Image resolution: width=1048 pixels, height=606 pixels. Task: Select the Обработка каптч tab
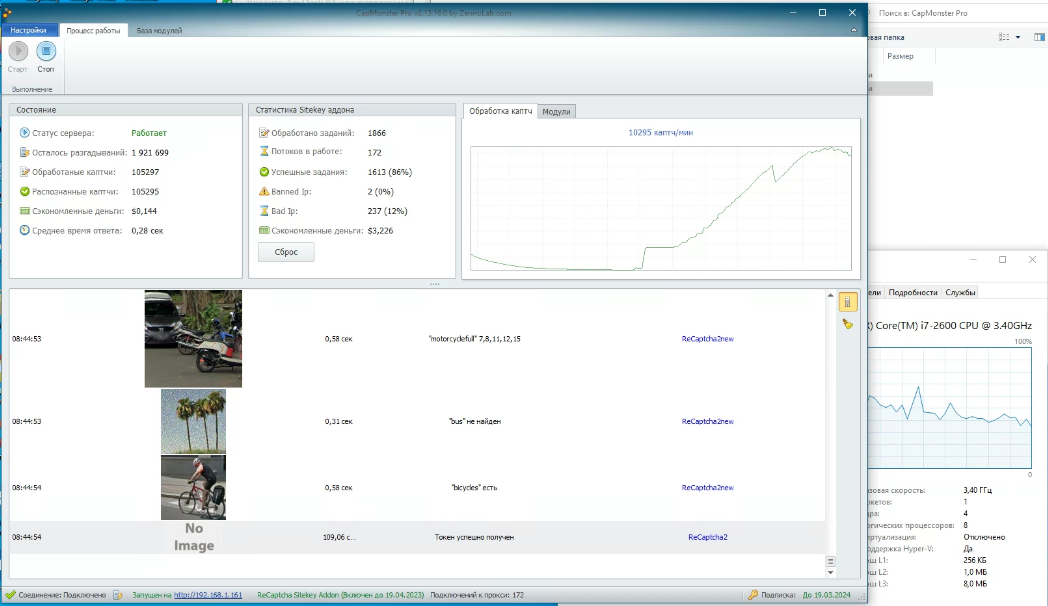[500, 111]
